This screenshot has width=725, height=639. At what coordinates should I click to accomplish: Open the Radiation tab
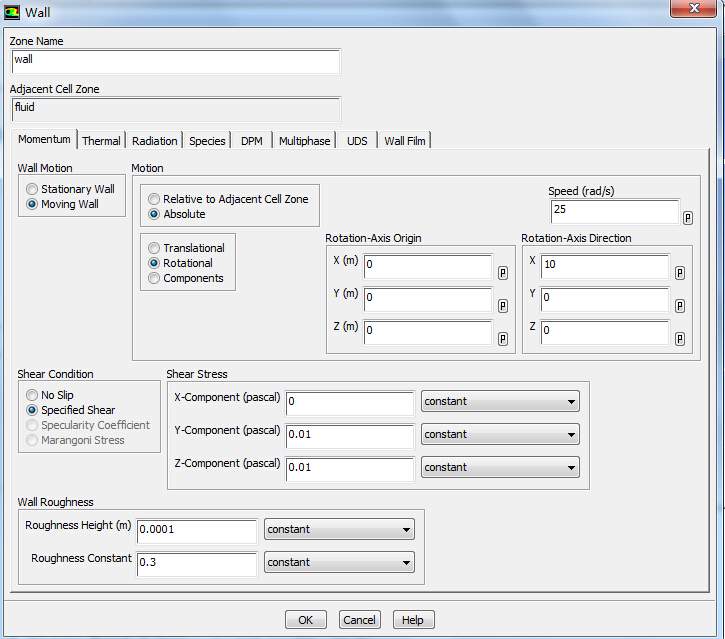(154, 141)
